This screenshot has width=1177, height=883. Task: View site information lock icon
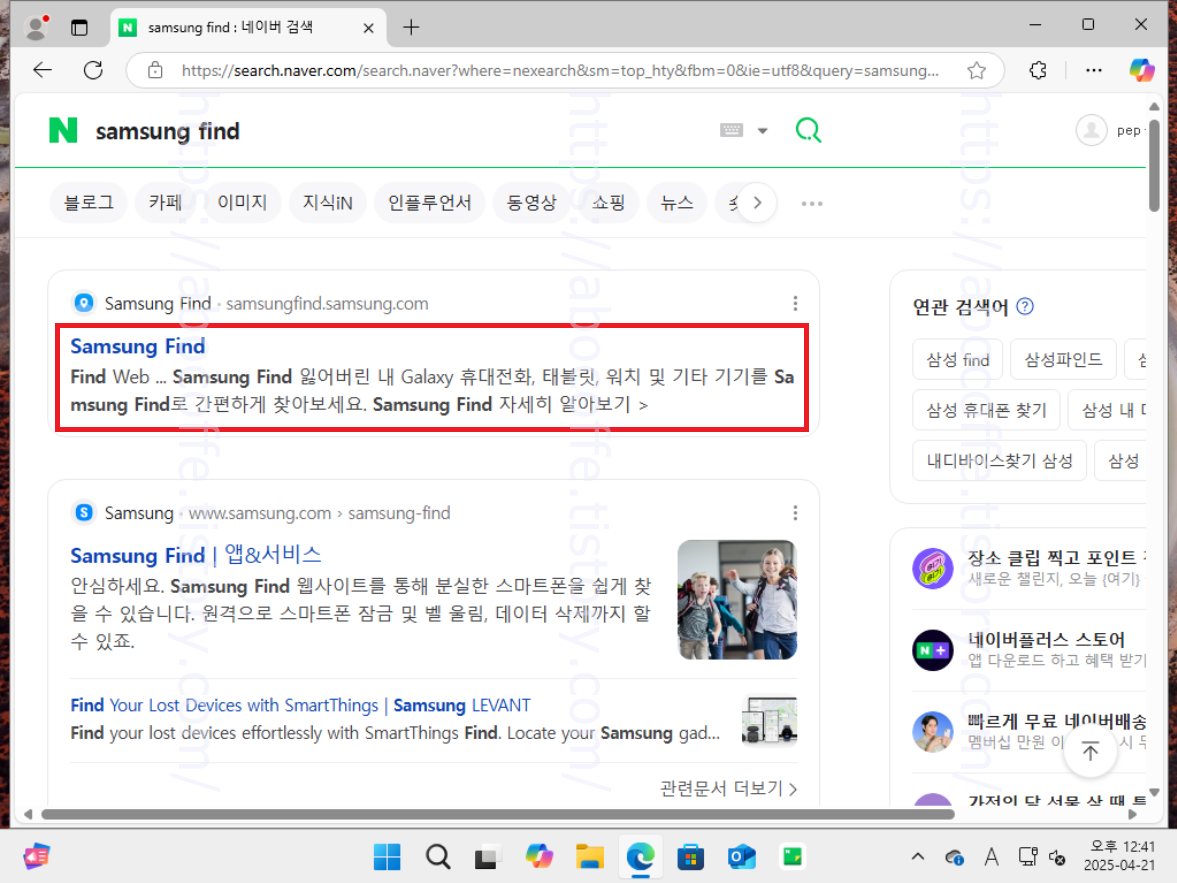click(155, 71)
